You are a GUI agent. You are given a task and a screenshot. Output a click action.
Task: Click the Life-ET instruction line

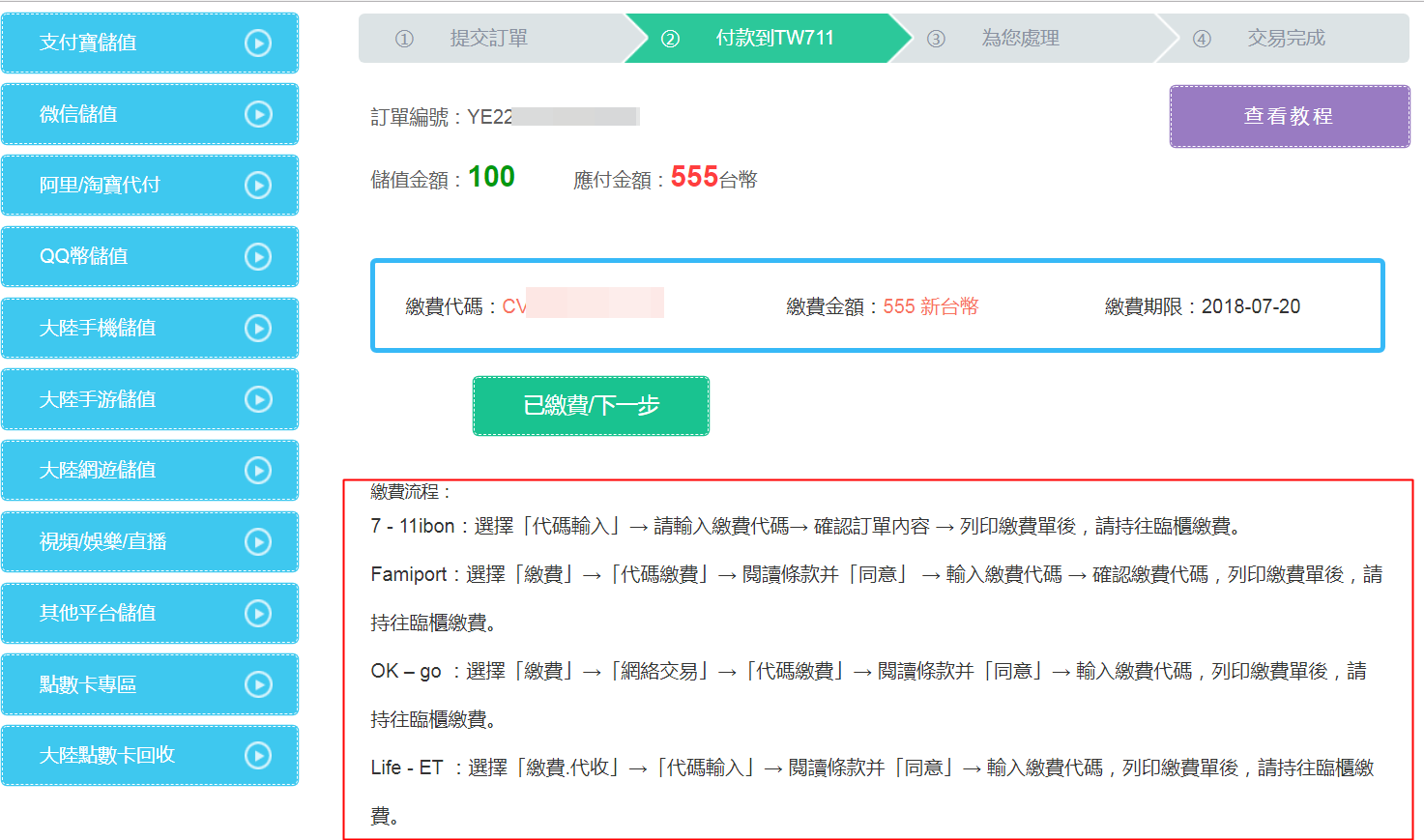[x=873, y=792]
